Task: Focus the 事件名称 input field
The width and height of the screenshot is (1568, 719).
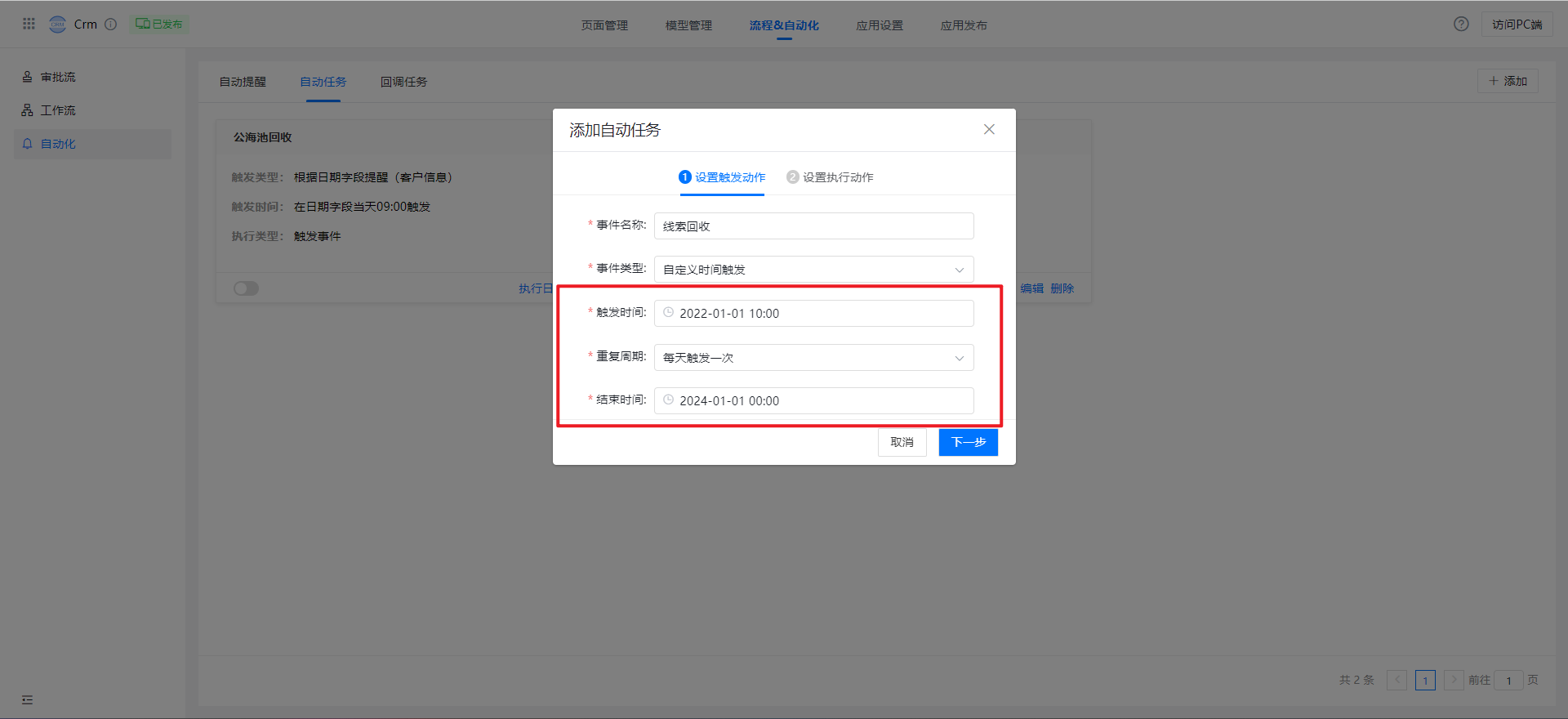Action: tap(813, 226)
